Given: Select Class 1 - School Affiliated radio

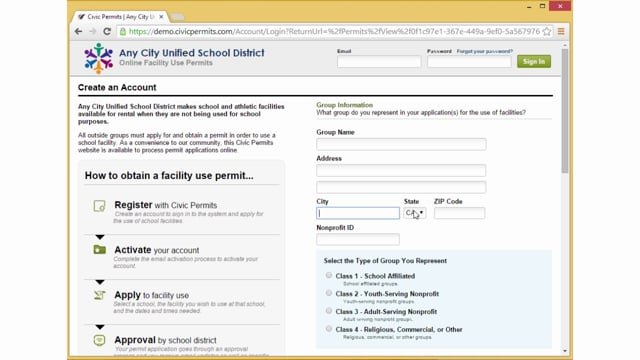Looking at the screenshot, I should [329, 276].
